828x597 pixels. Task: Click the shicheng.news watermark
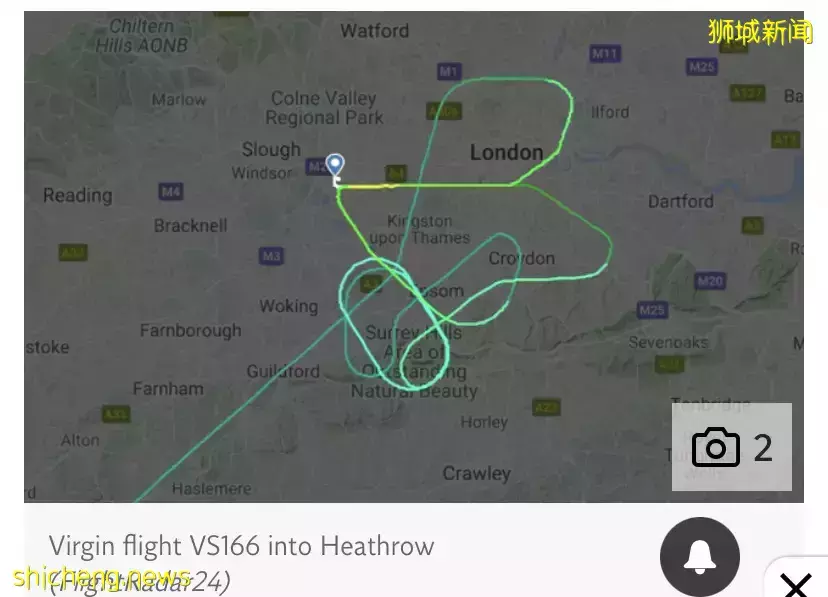[102, 576]
